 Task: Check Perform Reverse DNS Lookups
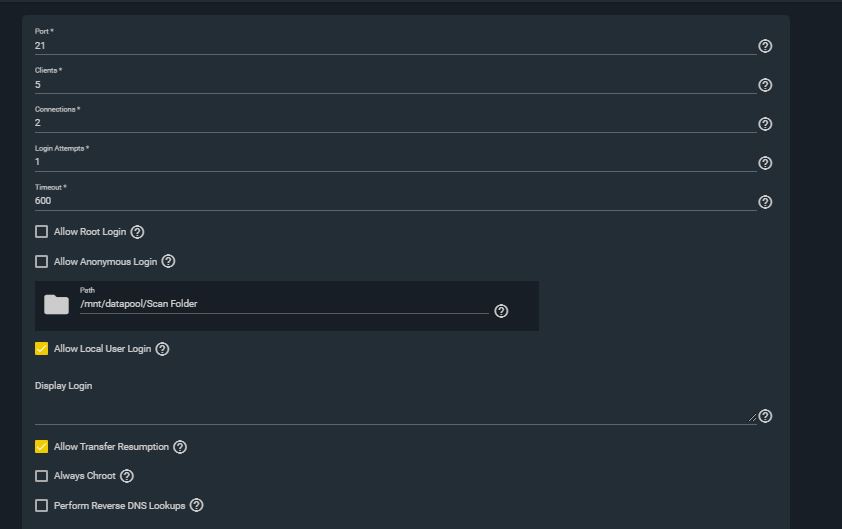41,505
